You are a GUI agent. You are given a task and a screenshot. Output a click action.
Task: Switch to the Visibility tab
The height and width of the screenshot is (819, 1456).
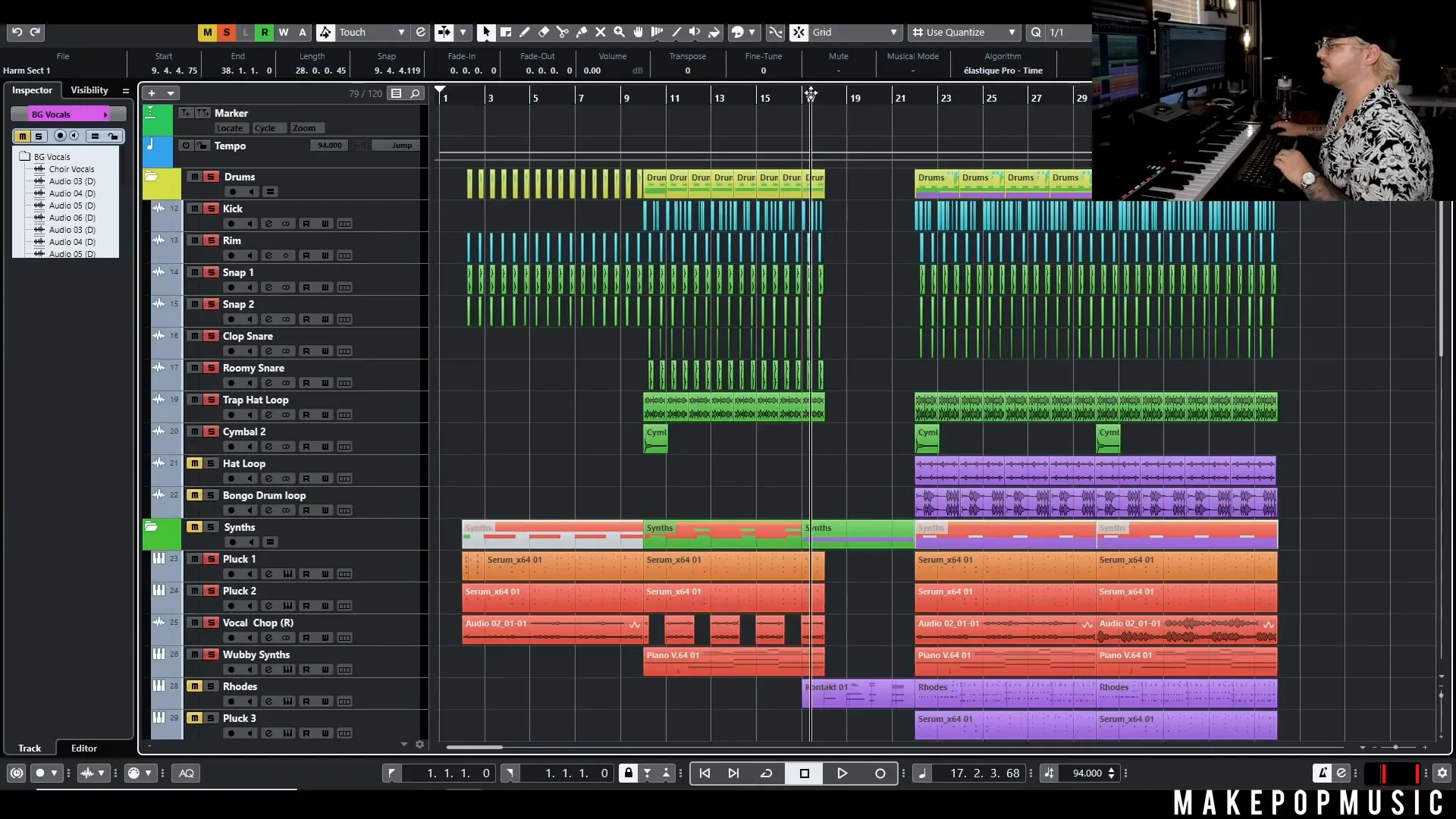pyautogui.click(x=89, y=89)
